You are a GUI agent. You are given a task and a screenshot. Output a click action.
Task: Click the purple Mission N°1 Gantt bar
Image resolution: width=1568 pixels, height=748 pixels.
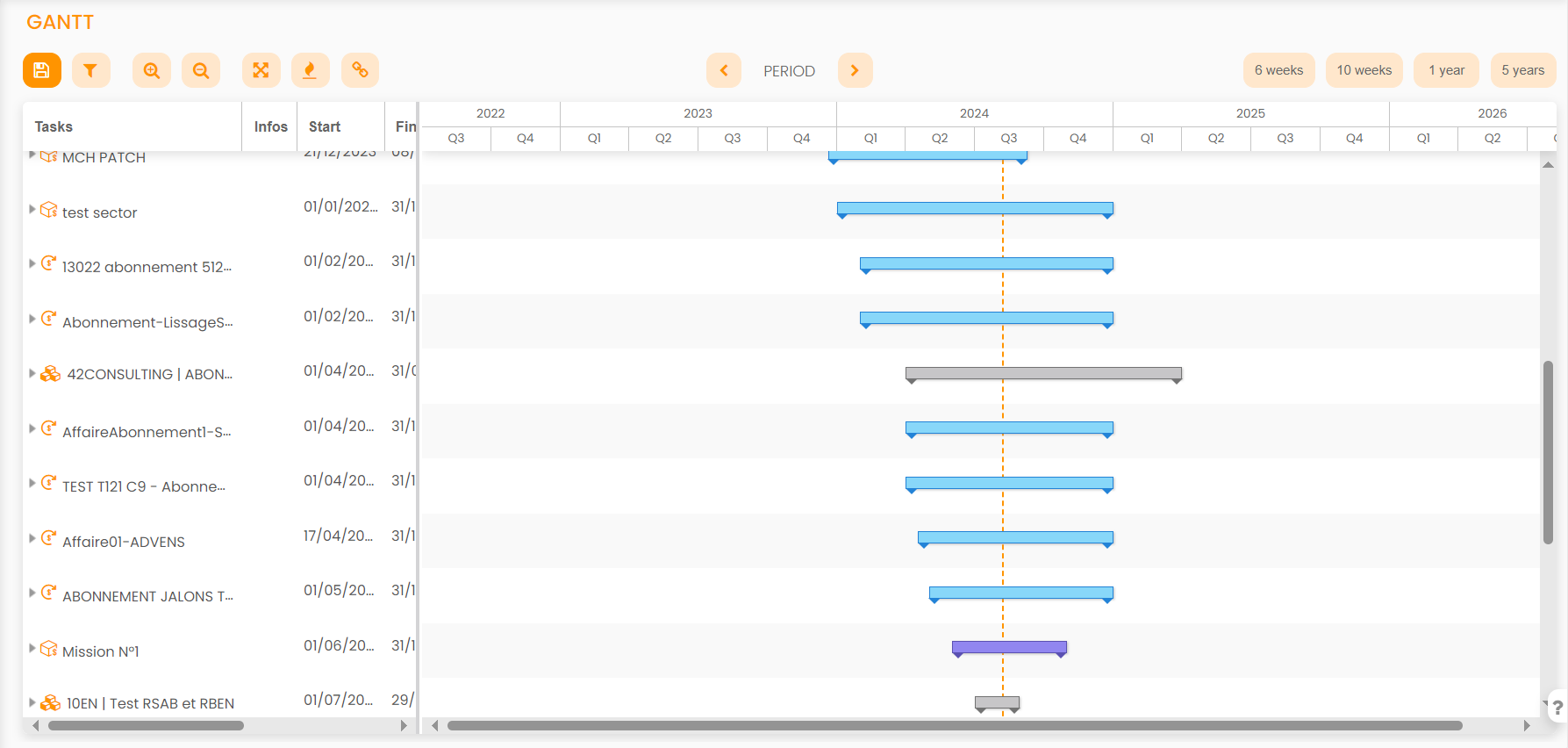click(1009, 648)
